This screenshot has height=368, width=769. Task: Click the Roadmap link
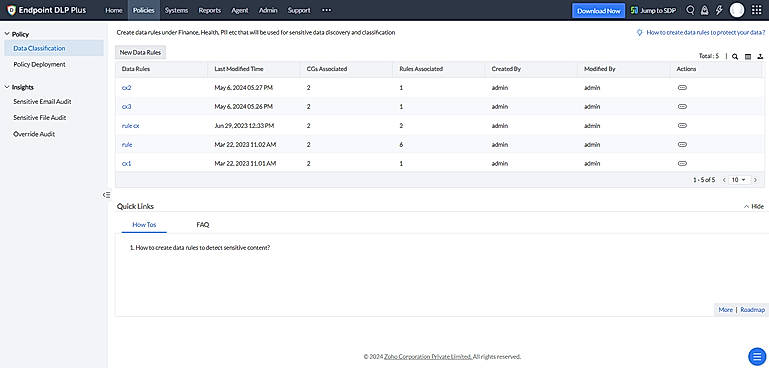(752, 310)
